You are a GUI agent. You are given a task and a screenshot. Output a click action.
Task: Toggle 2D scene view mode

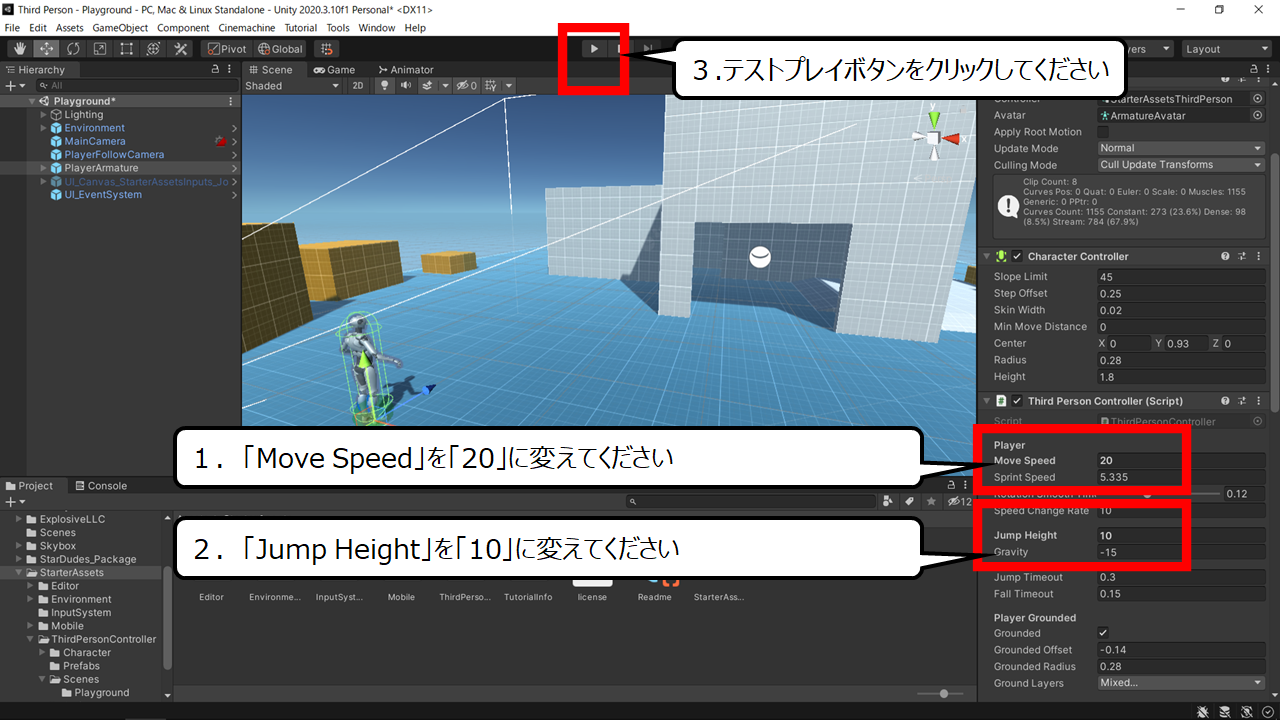pos(358,86)
